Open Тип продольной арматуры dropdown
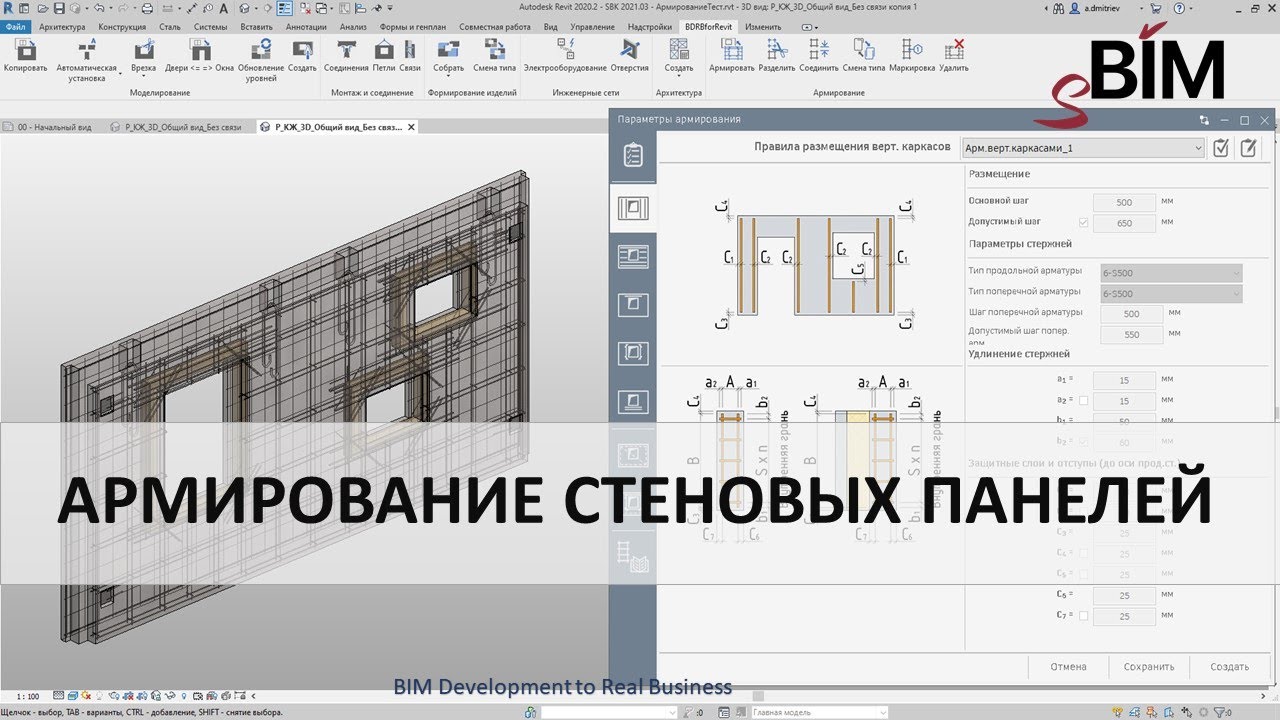This screenshot has height=720, width=1280. (x=1171, y=272)
